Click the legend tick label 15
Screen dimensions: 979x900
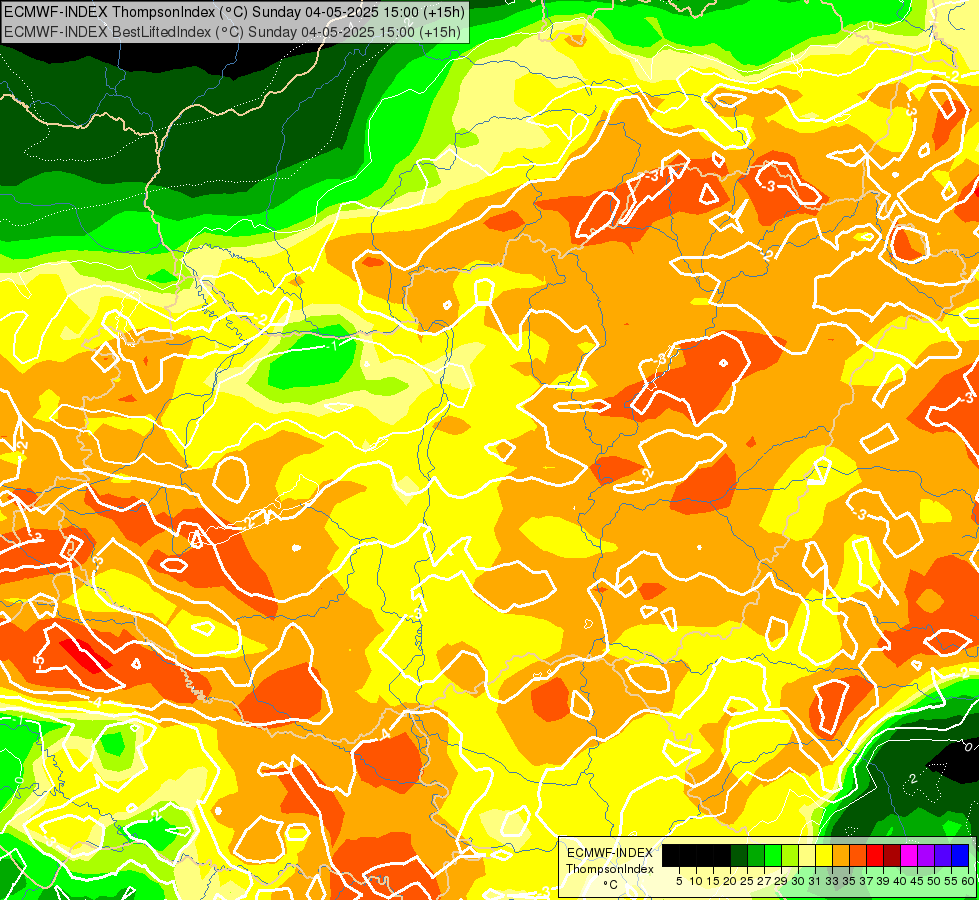(713, 881)
